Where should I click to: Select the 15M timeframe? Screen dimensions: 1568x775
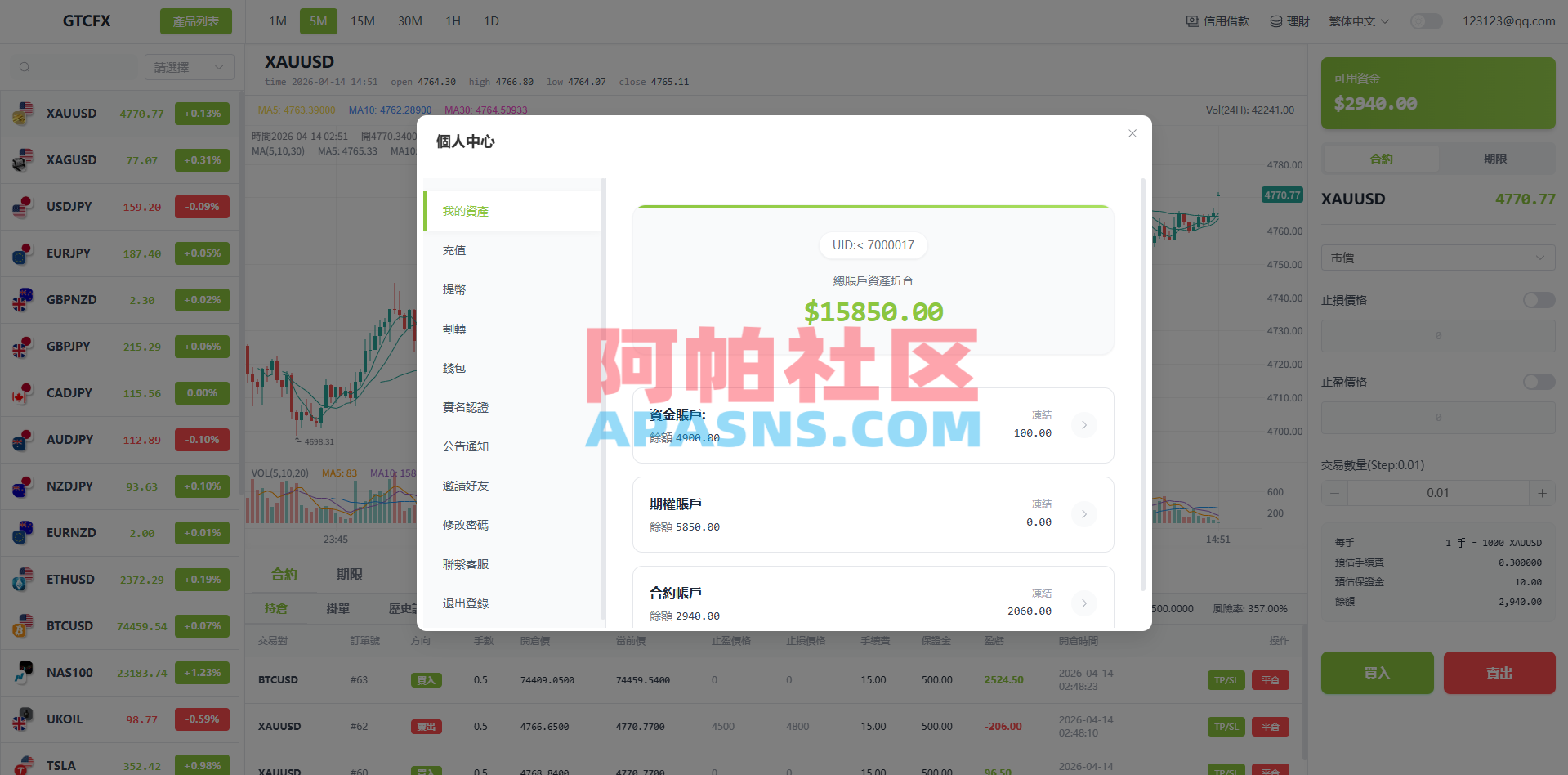pyautogui.click(x=363, y=21)
